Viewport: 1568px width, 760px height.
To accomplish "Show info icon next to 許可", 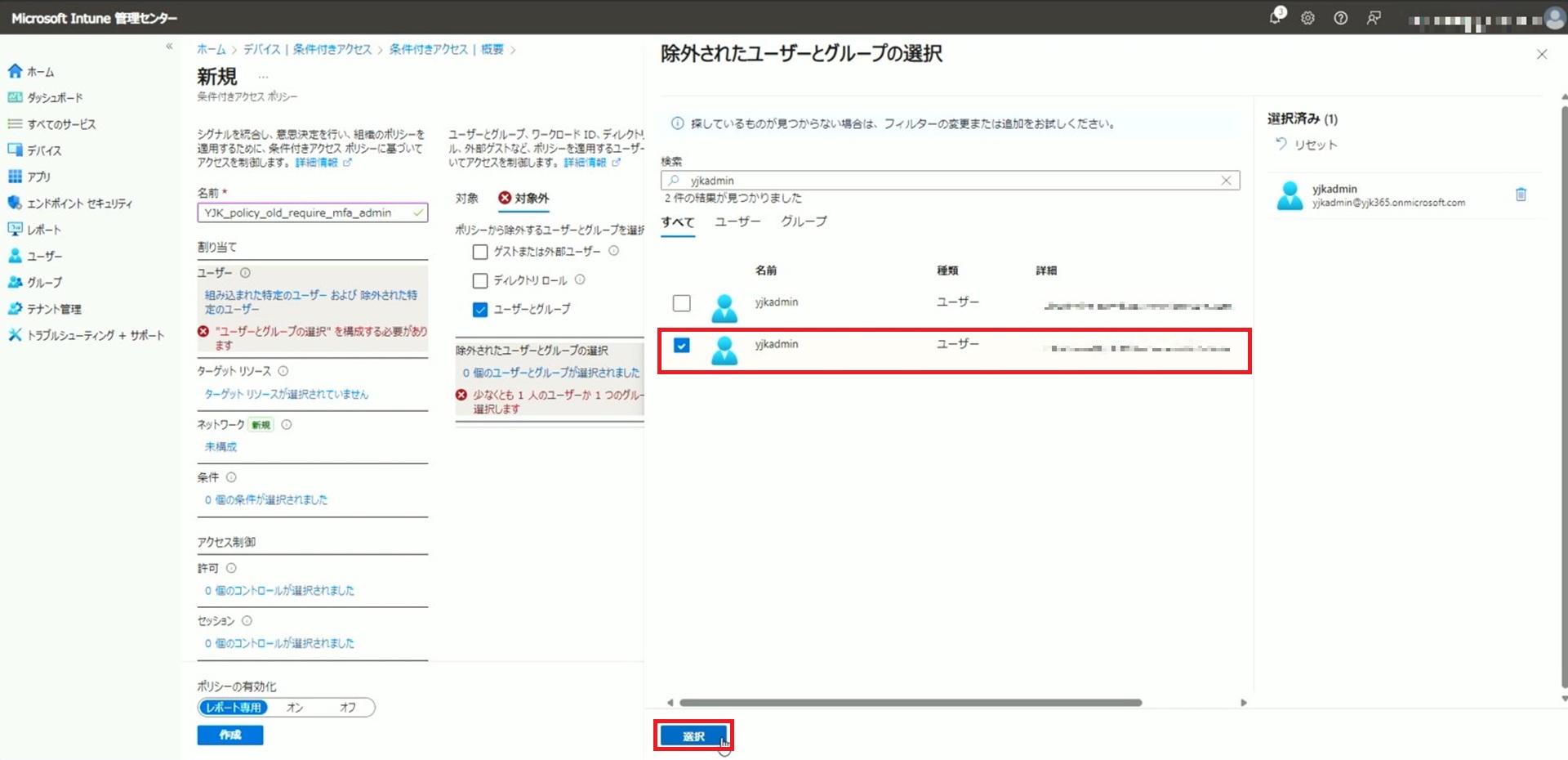I will 231,568.
